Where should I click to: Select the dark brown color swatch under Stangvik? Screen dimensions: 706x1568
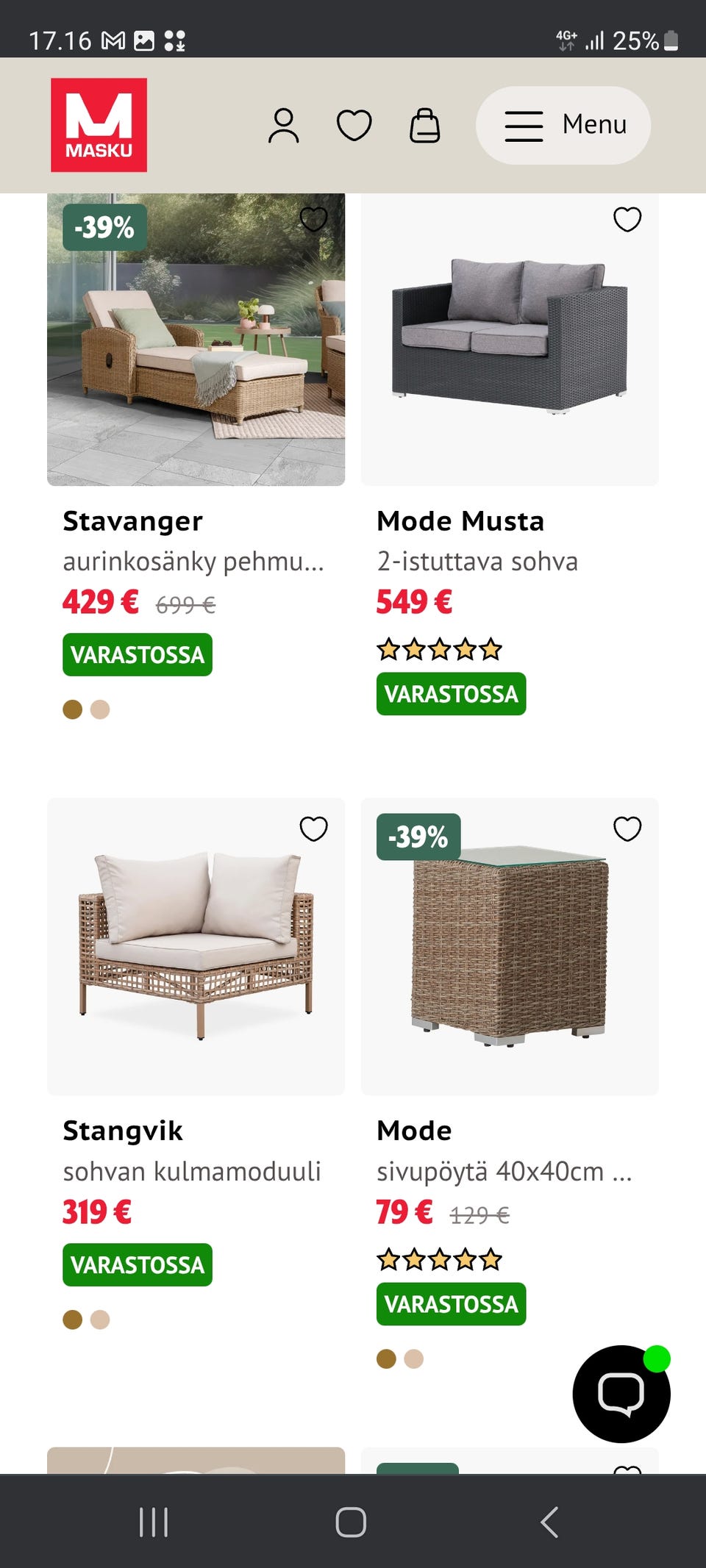click(x=74, y=1320)
